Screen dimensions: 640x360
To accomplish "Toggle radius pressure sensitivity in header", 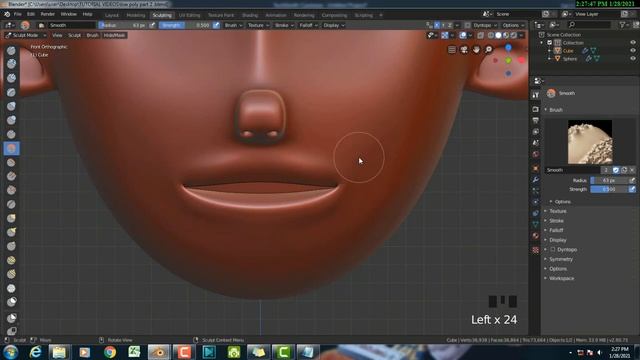I will click(x=152, y=25).
